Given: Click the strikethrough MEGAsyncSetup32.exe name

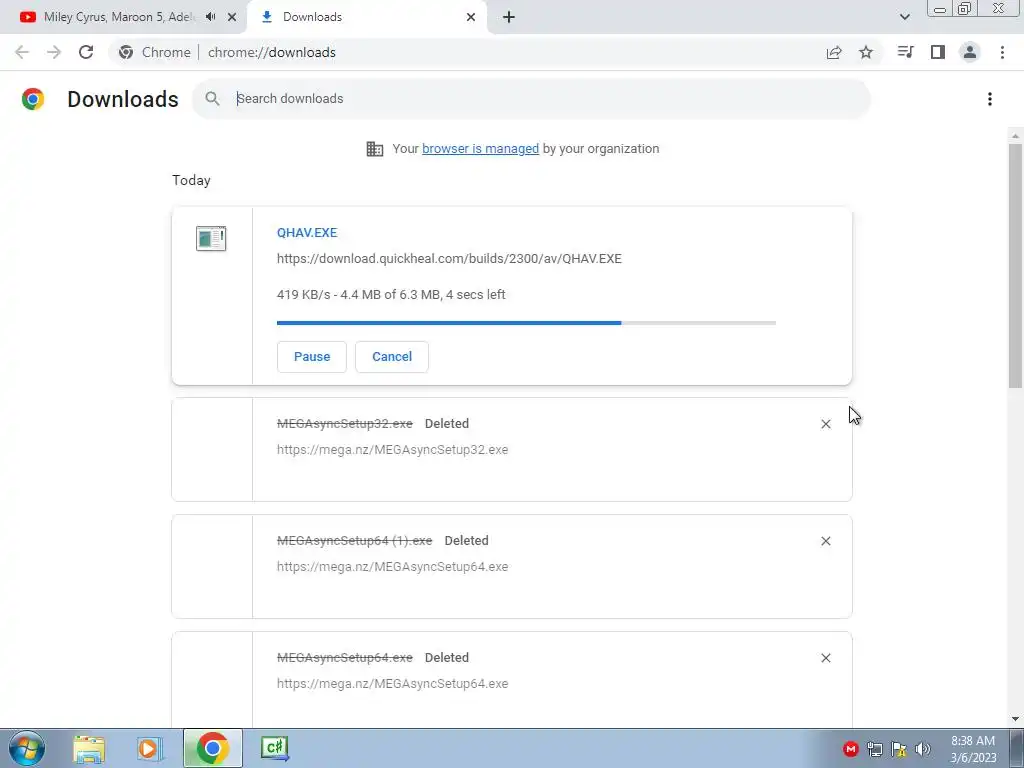Looking at the screenshot, I should click(x=345, y=423).
